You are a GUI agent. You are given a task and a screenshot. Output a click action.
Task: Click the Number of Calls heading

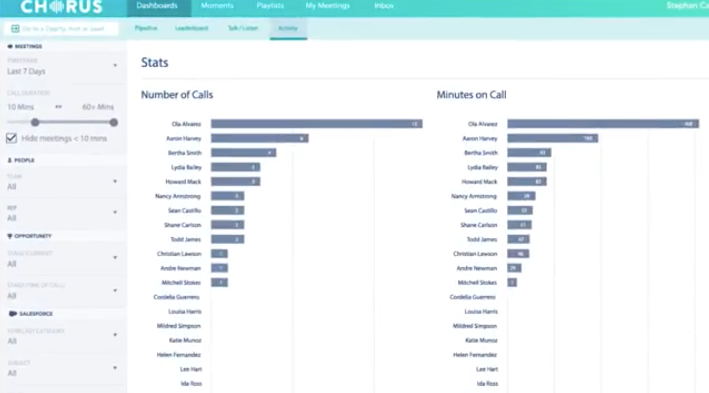pyautogui.click(x=177, y=95)
